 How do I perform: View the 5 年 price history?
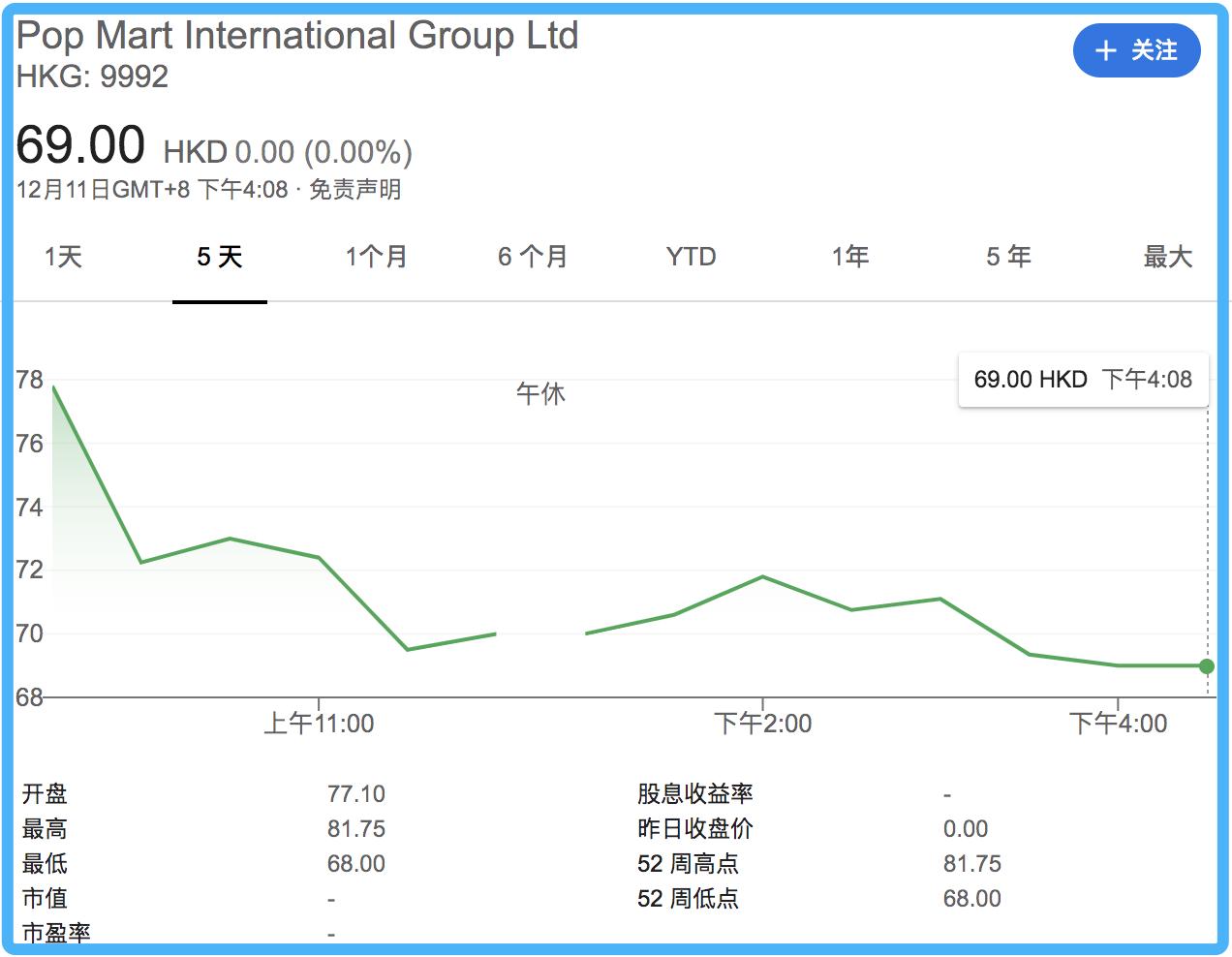(1008, 257)
